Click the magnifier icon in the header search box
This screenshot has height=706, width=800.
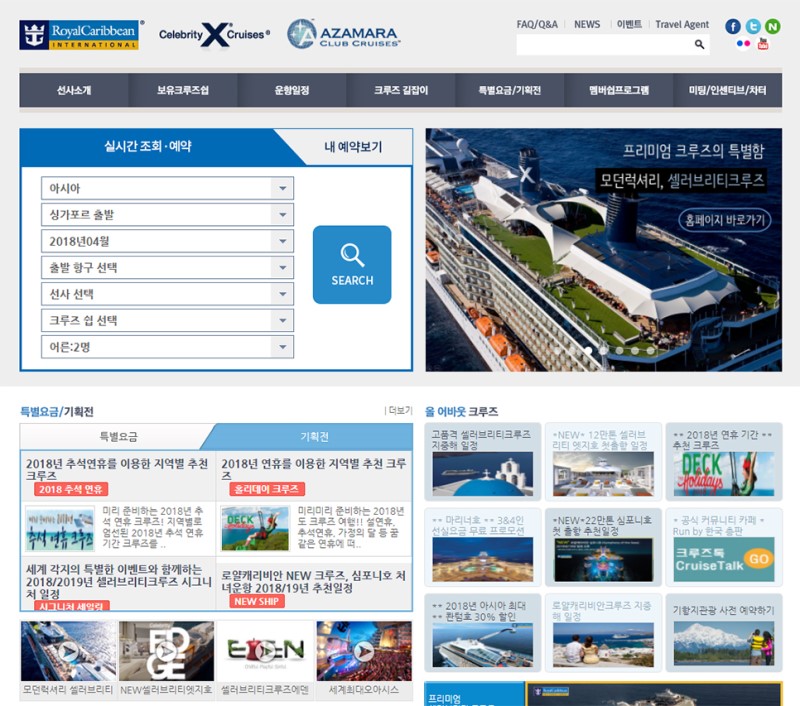(699, 44)
